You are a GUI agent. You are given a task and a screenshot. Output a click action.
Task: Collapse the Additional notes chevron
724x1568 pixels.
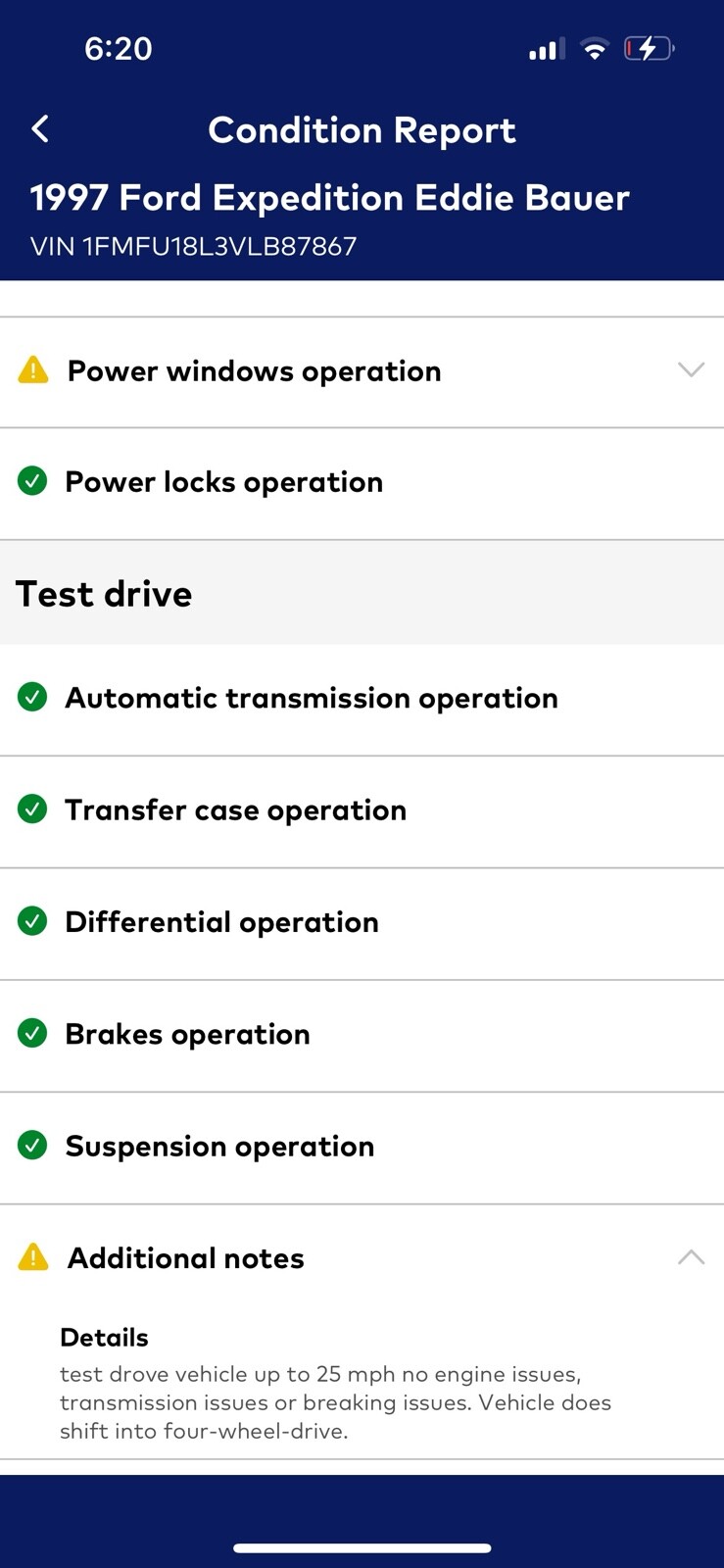click(x=691, y=1257)
